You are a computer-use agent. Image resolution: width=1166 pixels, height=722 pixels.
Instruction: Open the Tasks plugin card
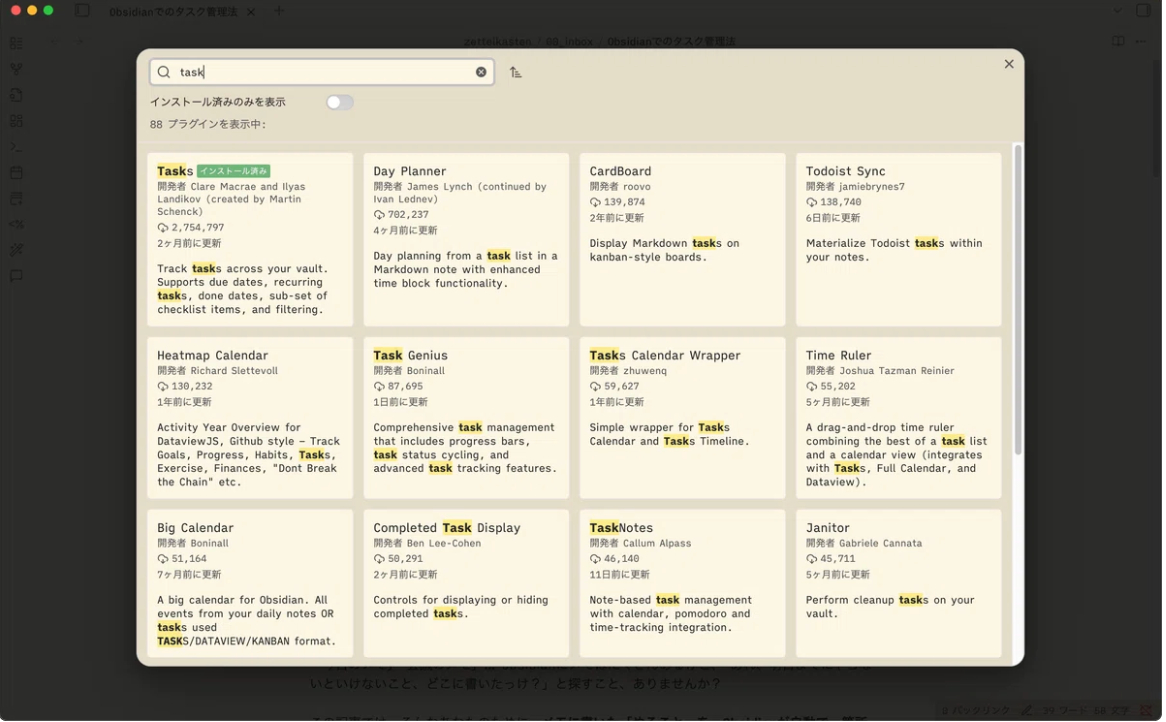click(250, 239)
